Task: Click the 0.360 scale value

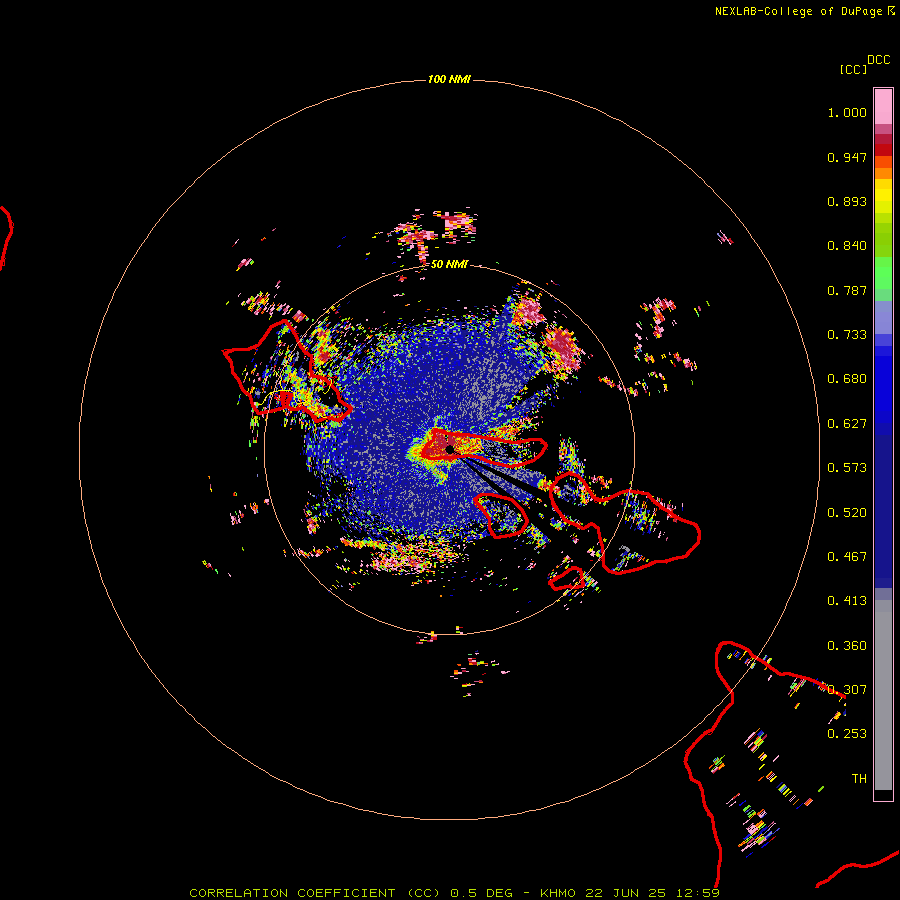Action: coord(847,646)
